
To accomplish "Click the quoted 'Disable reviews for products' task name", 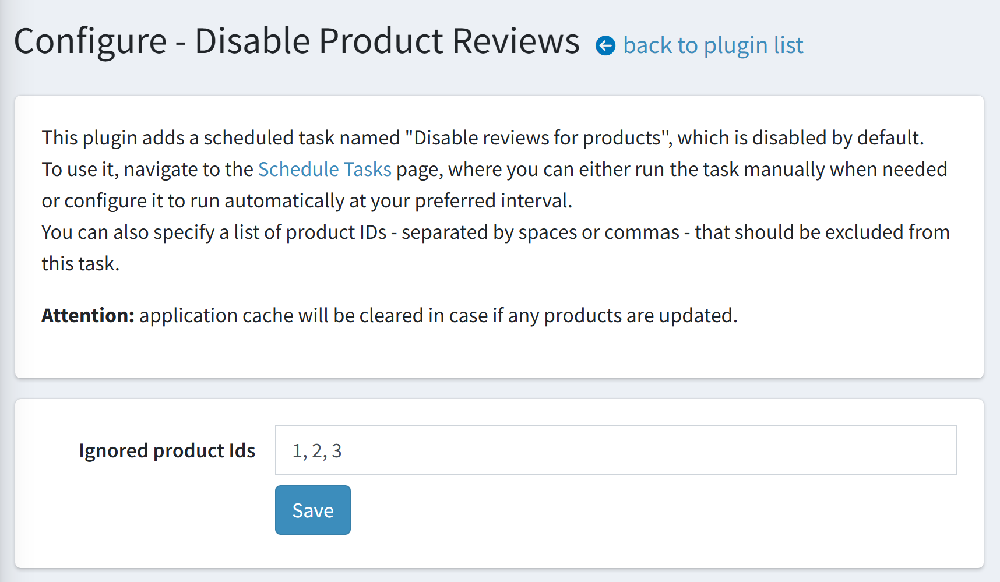I will (x=539, y=138).
